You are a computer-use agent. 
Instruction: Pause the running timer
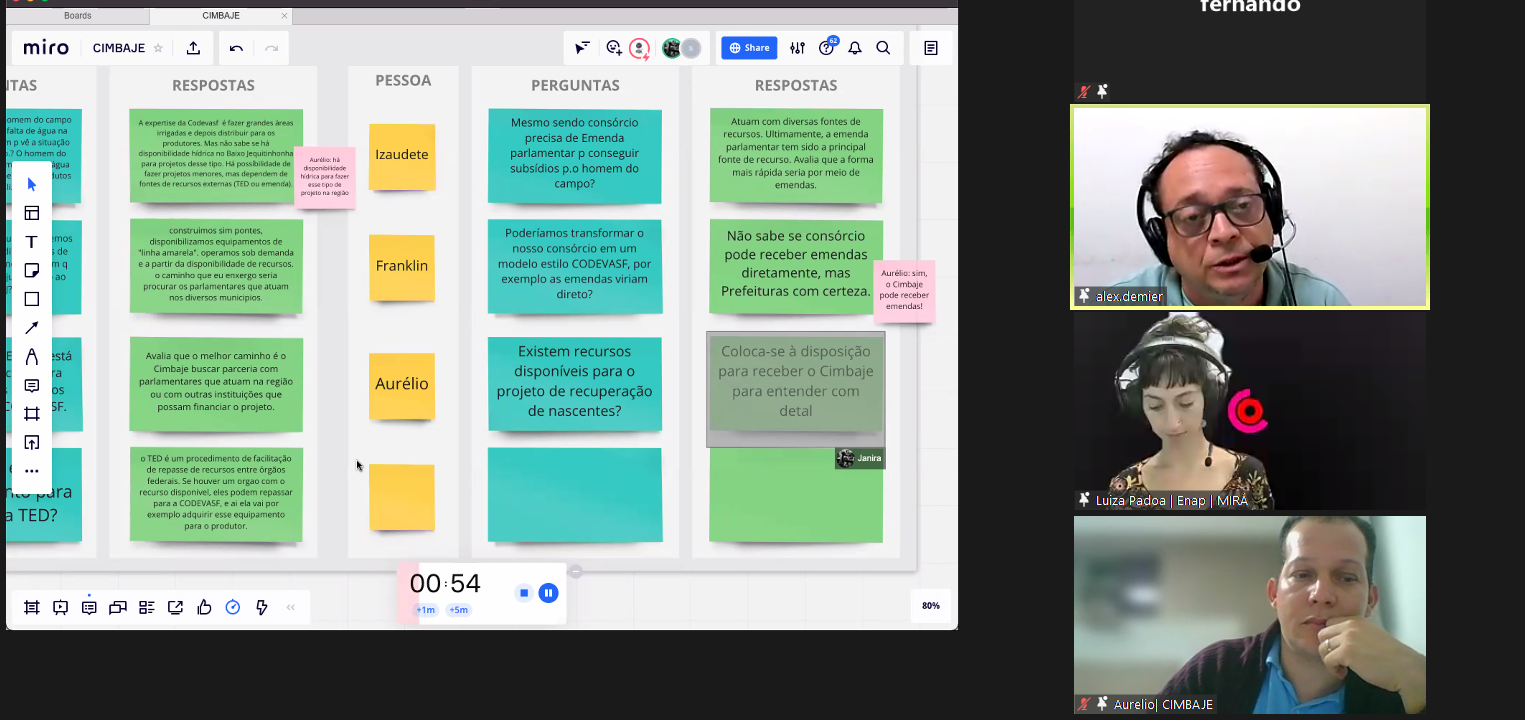point(548,593)
